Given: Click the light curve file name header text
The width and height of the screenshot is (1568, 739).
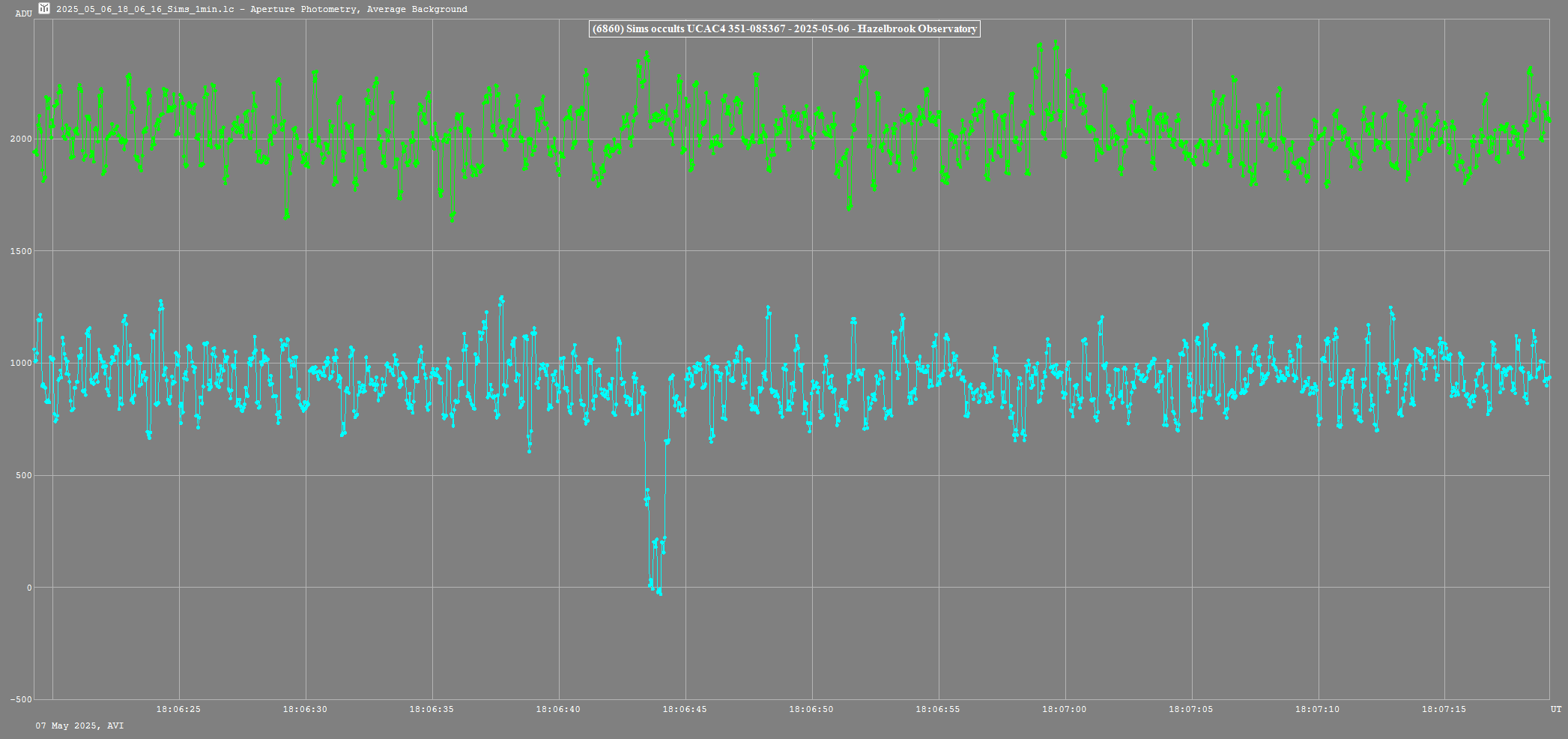Looking at the screenshot, I should point(261,10).
